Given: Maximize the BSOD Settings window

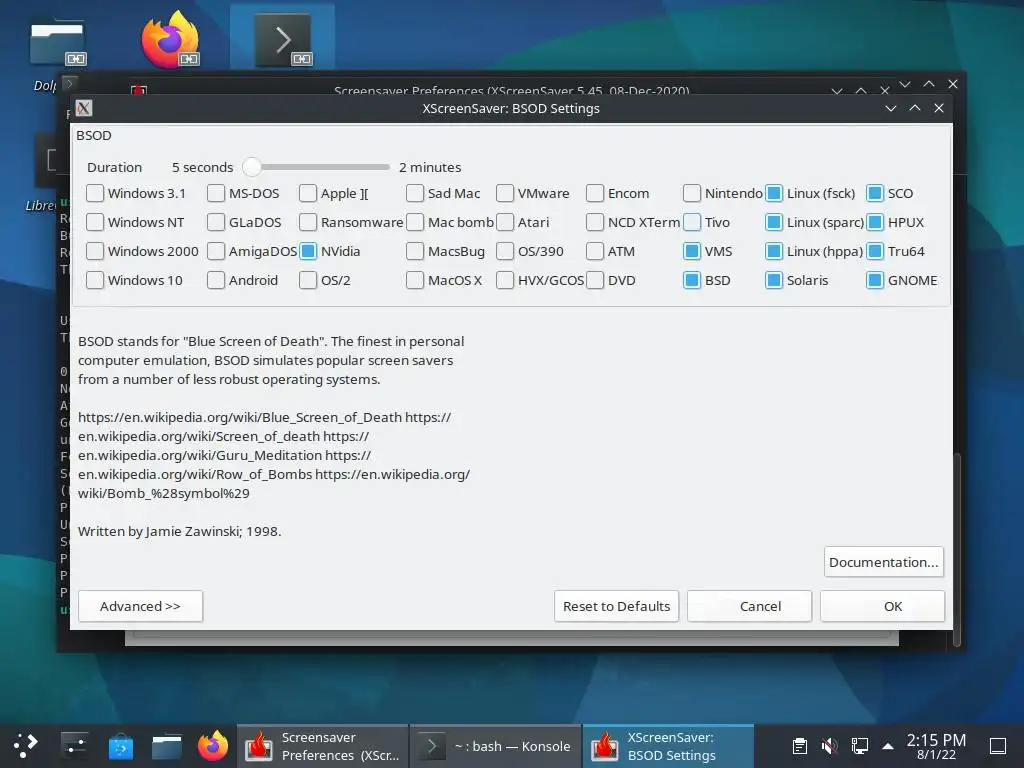Looking at the screenshot, I should [x=915, y=108].
